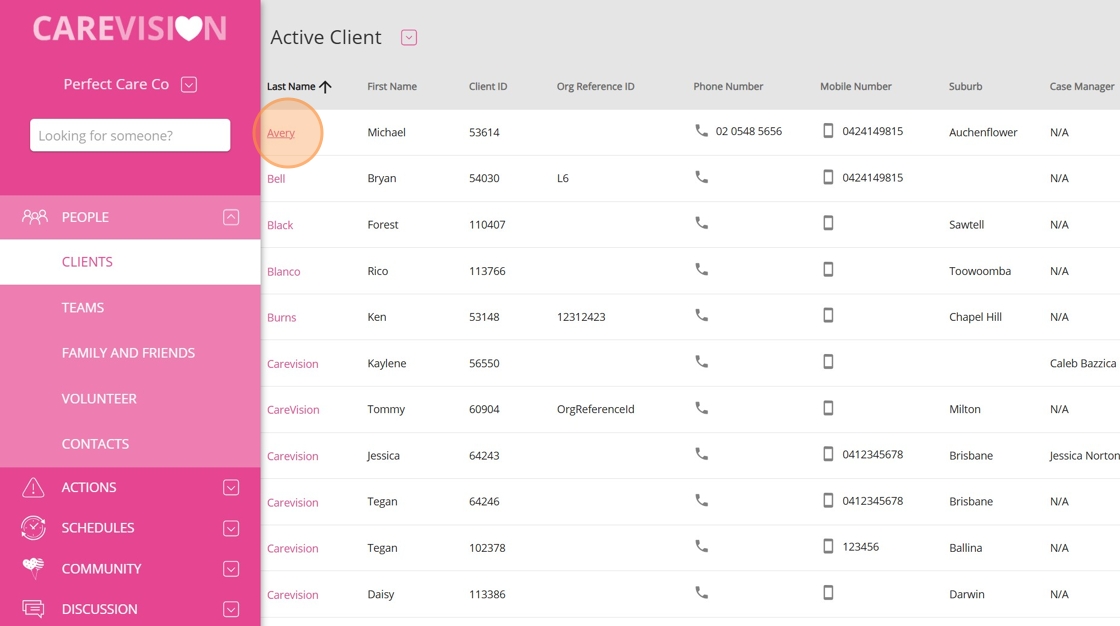Open the Teams menu item

(83, 307)
